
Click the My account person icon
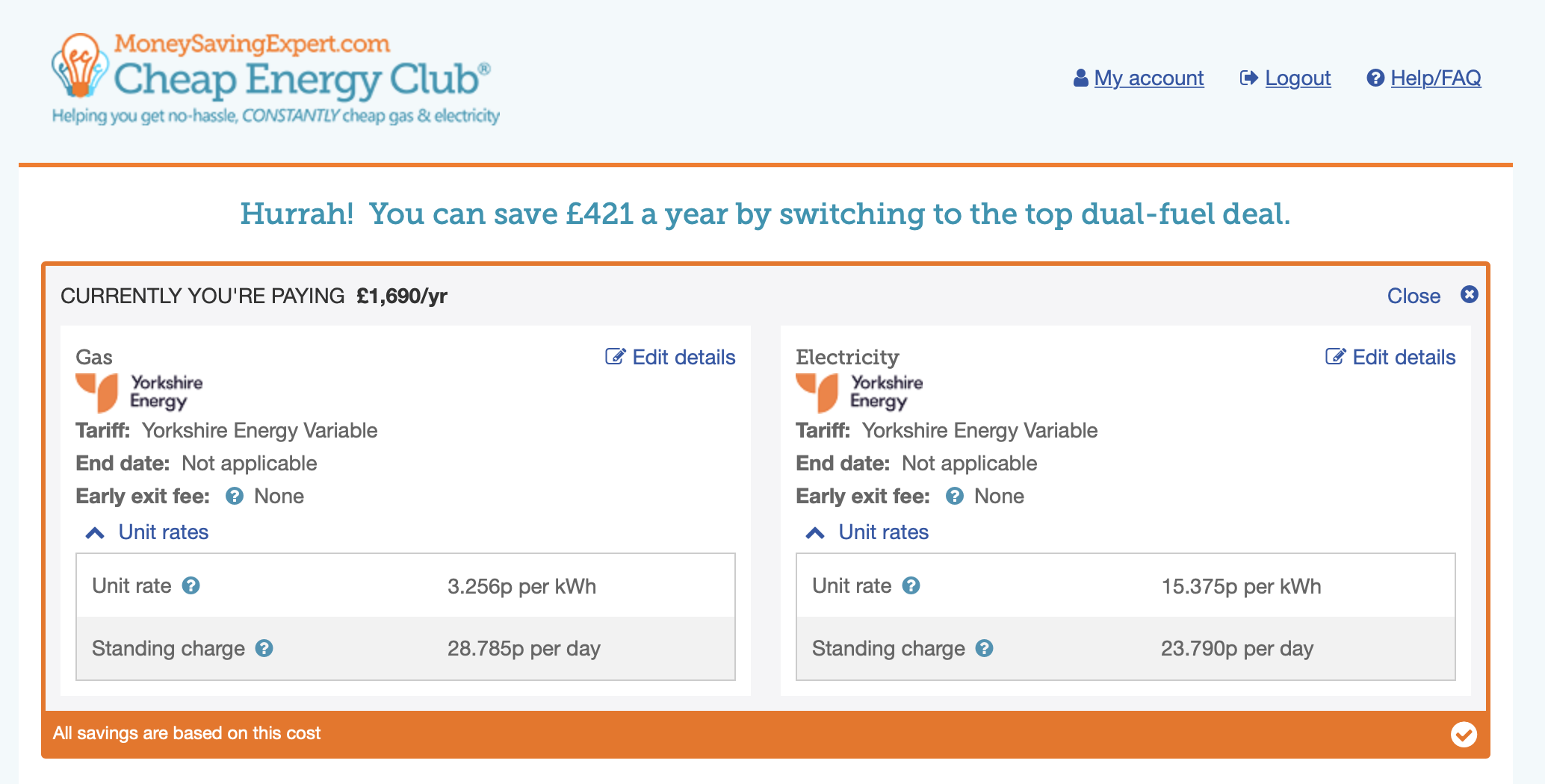(1080, 78)
